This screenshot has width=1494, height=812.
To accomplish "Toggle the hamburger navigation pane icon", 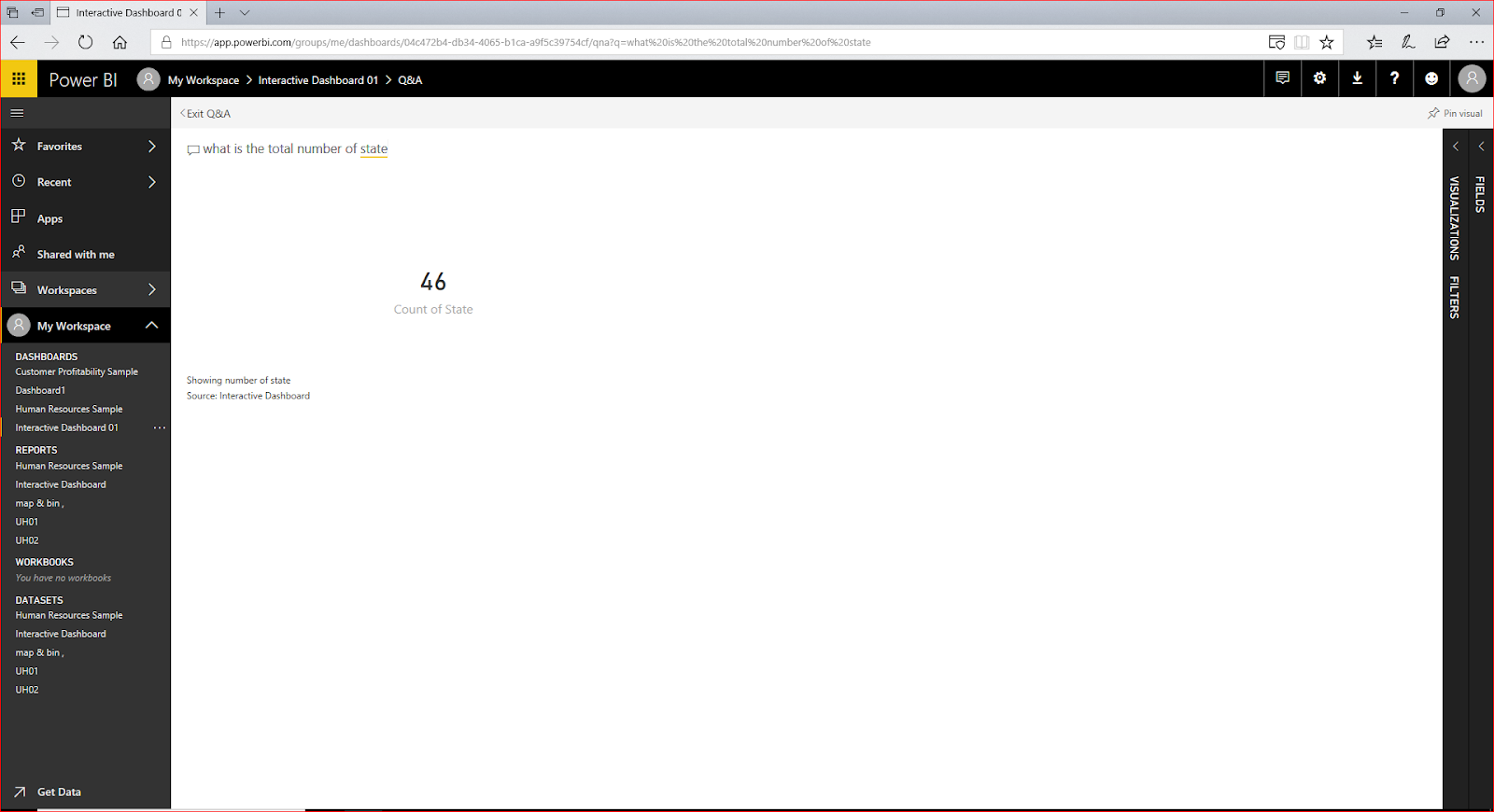I will (x=17, y=113).
